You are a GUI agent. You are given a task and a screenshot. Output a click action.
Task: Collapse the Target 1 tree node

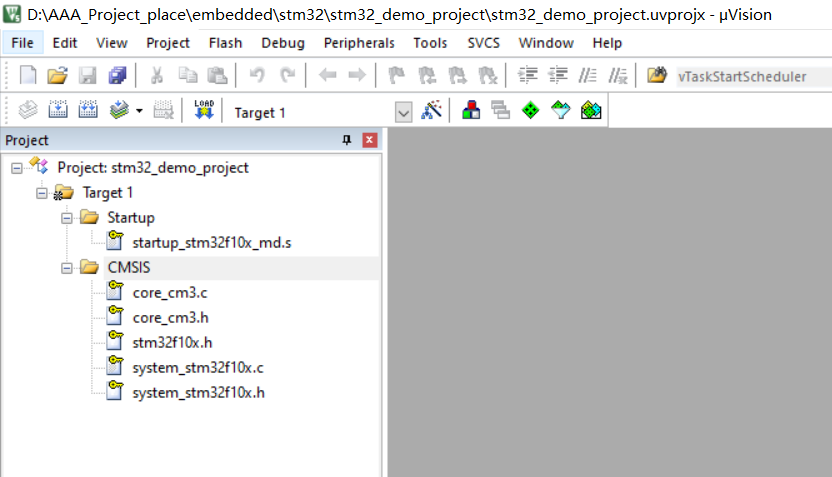(x=41, y=193)
